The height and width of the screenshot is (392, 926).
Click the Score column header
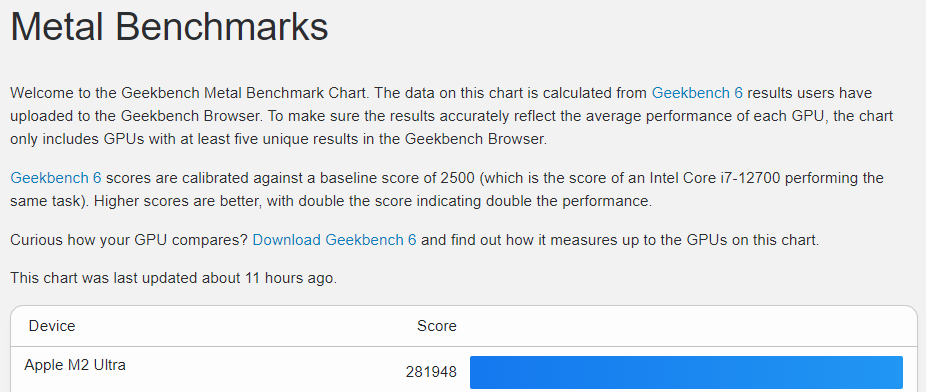pos(437,326)
